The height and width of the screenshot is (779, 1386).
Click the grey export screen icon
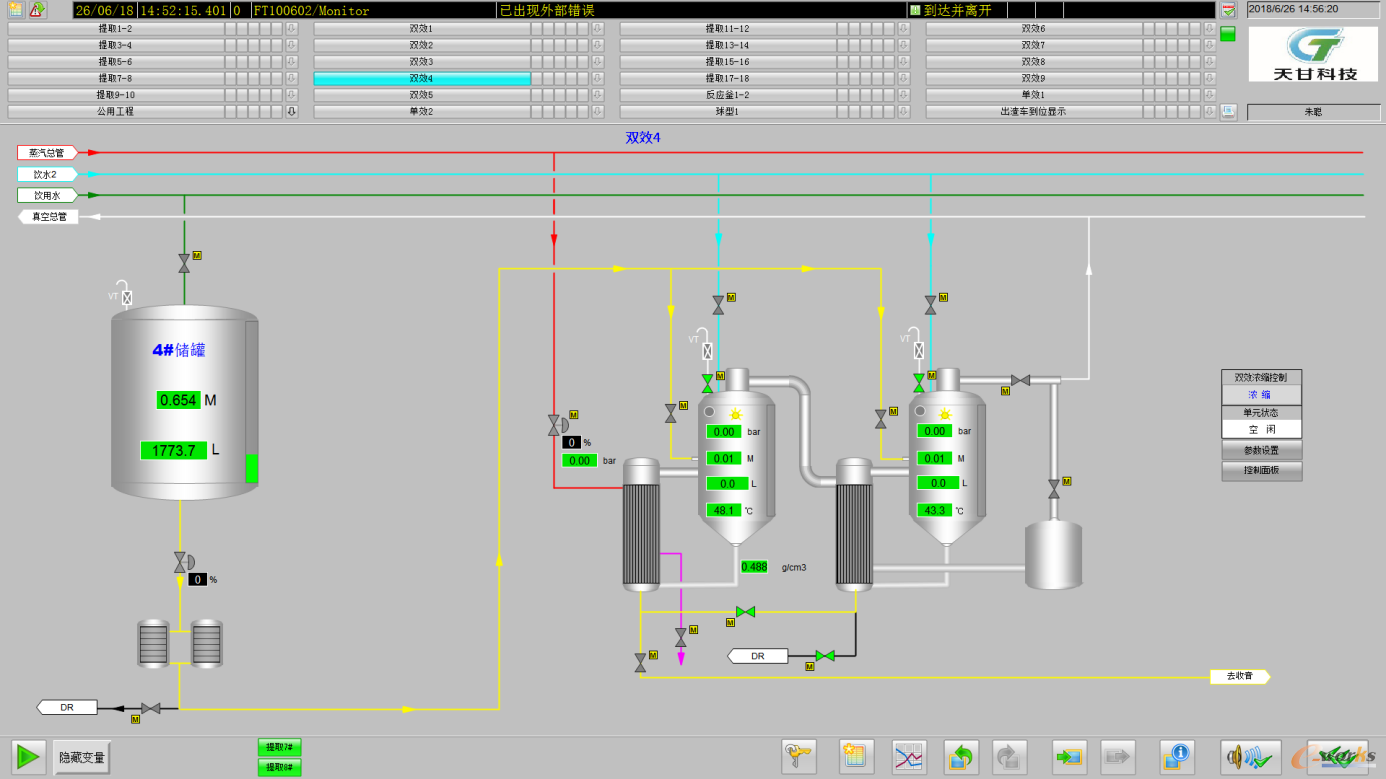pos(1118,757)
